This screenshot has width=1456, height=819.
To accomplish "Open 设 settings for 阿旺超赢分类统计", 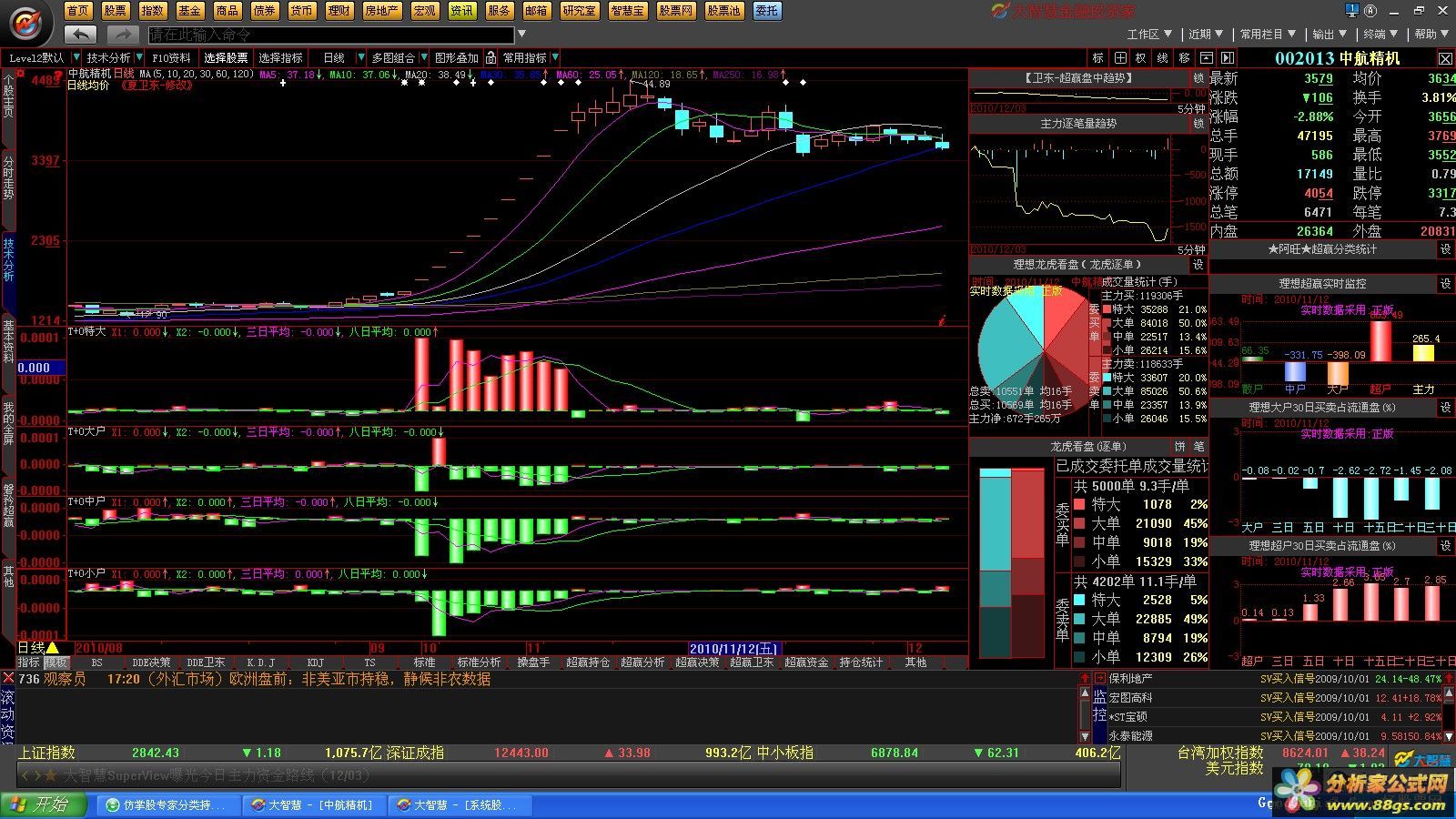I will click(1445, 248).
